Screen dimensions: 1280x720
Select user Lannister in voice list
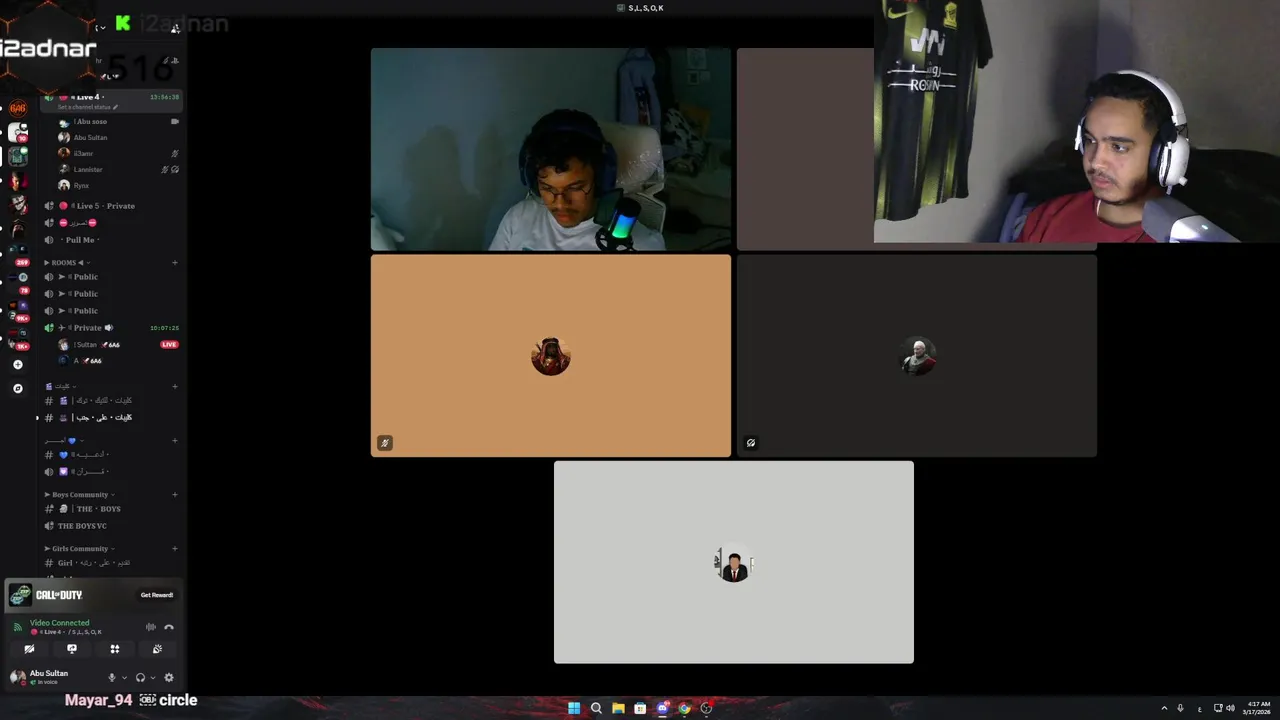118,170
